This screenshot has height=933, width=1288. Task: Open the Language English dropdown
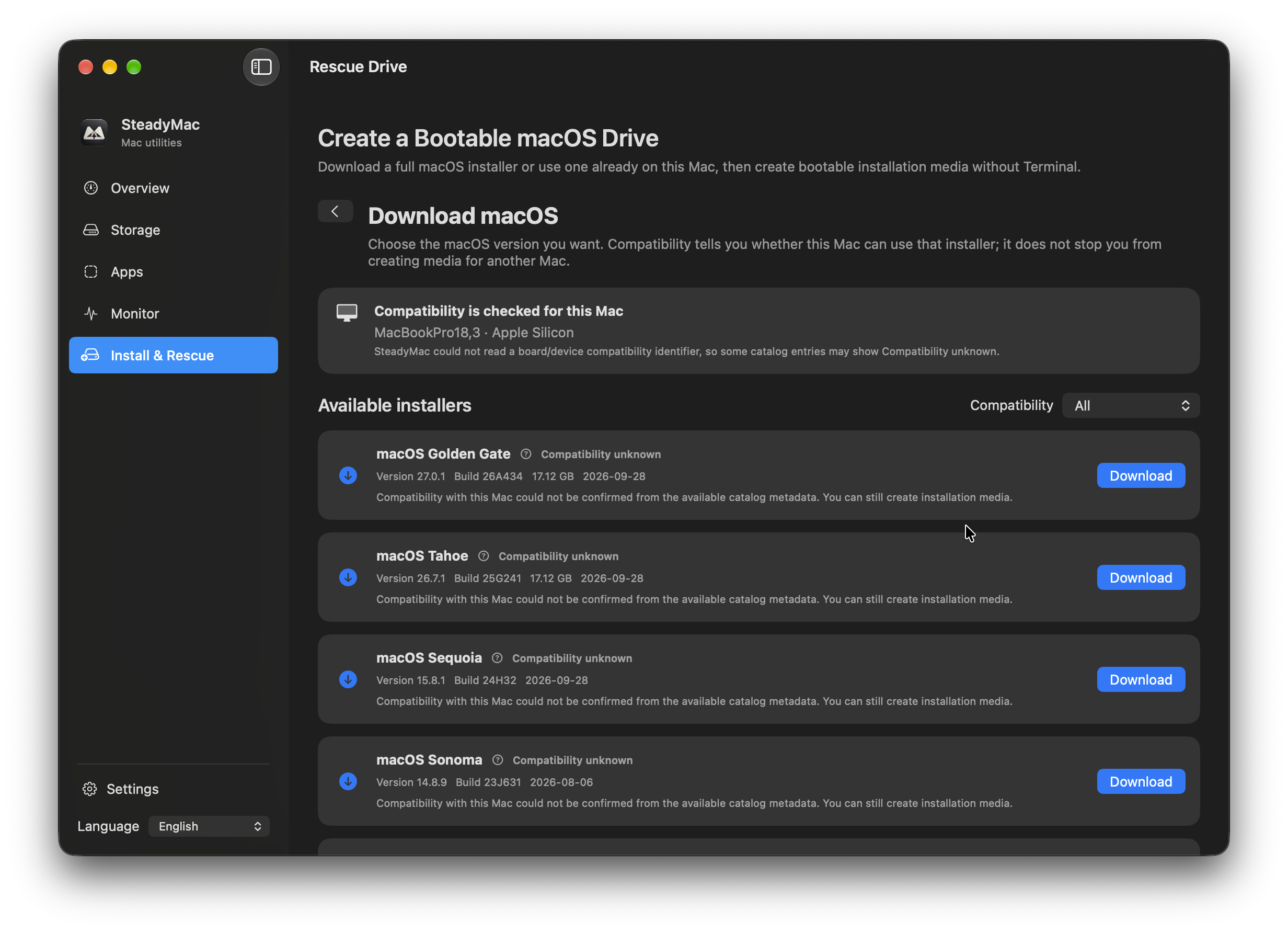click(209, 827)
